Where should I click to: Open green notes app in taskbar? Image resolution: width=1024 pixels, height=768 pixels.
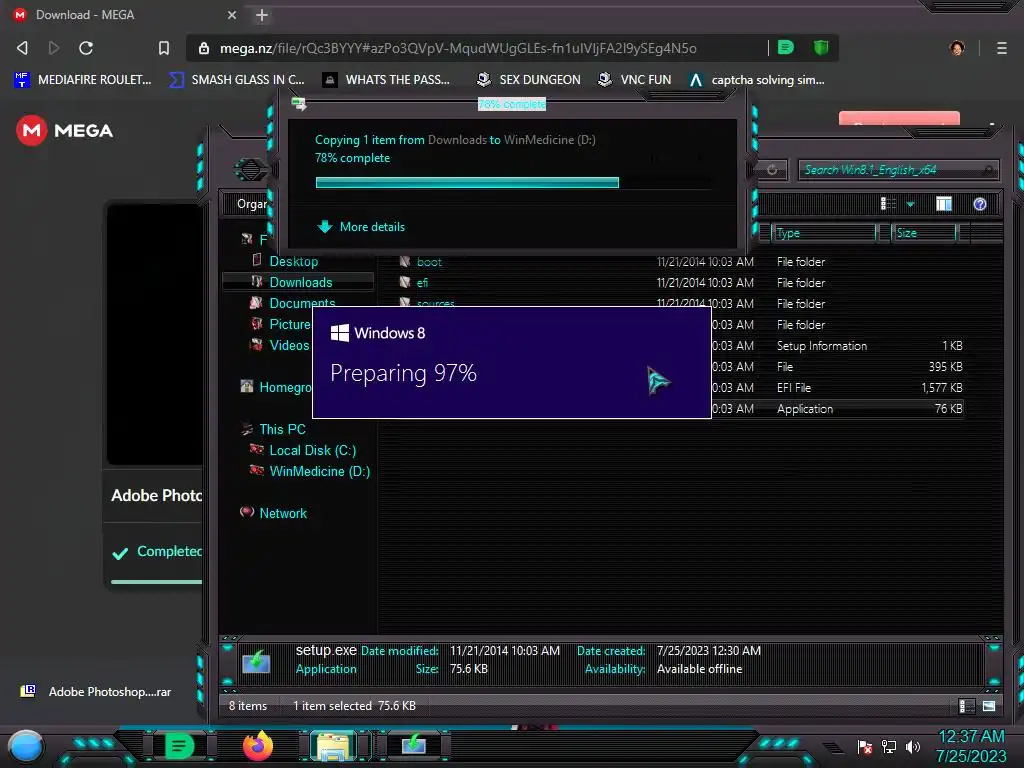(179, 746)
